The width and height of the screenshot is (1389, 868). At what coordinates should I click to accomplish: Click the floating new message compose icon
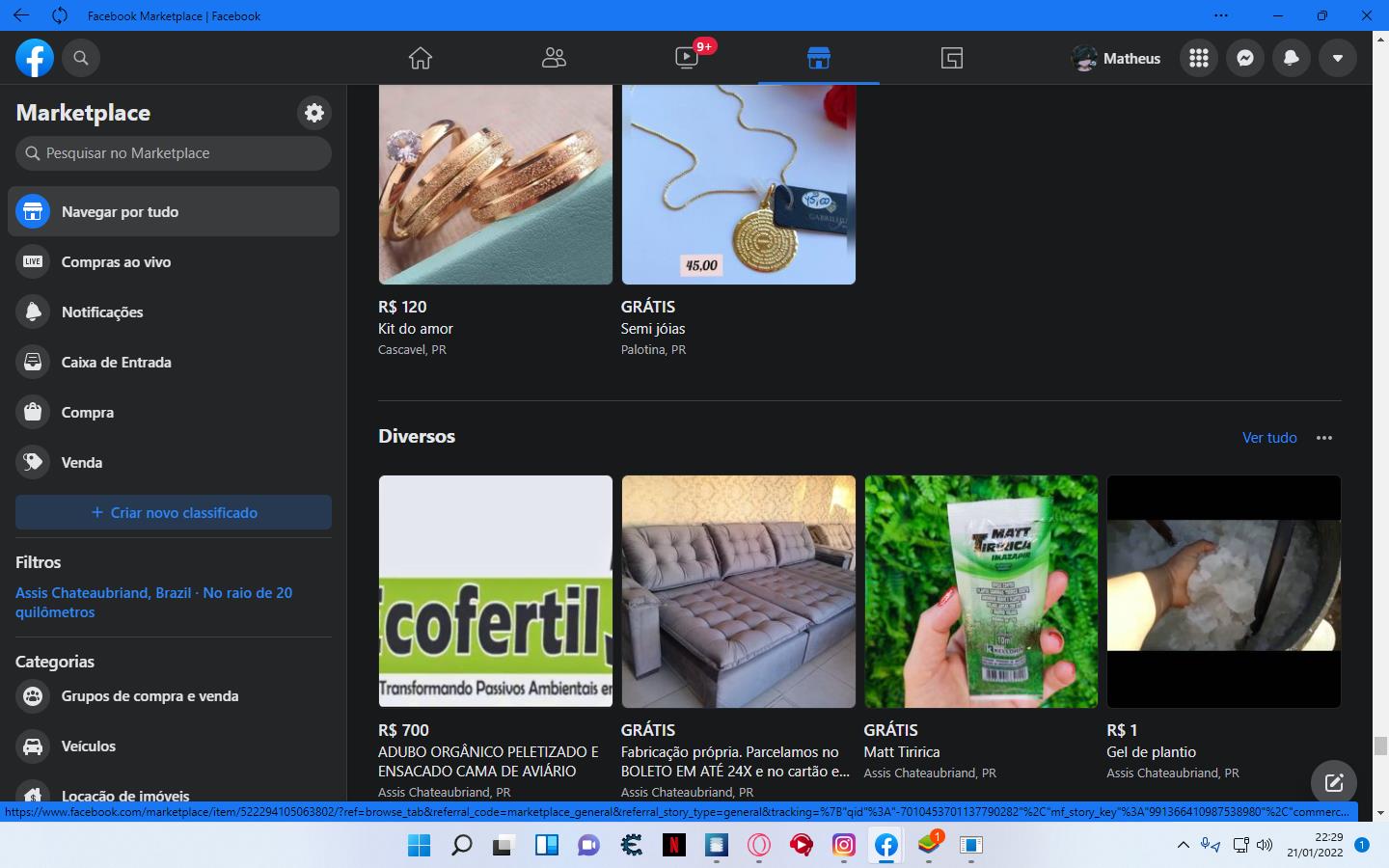click(x=1334, y=782)
